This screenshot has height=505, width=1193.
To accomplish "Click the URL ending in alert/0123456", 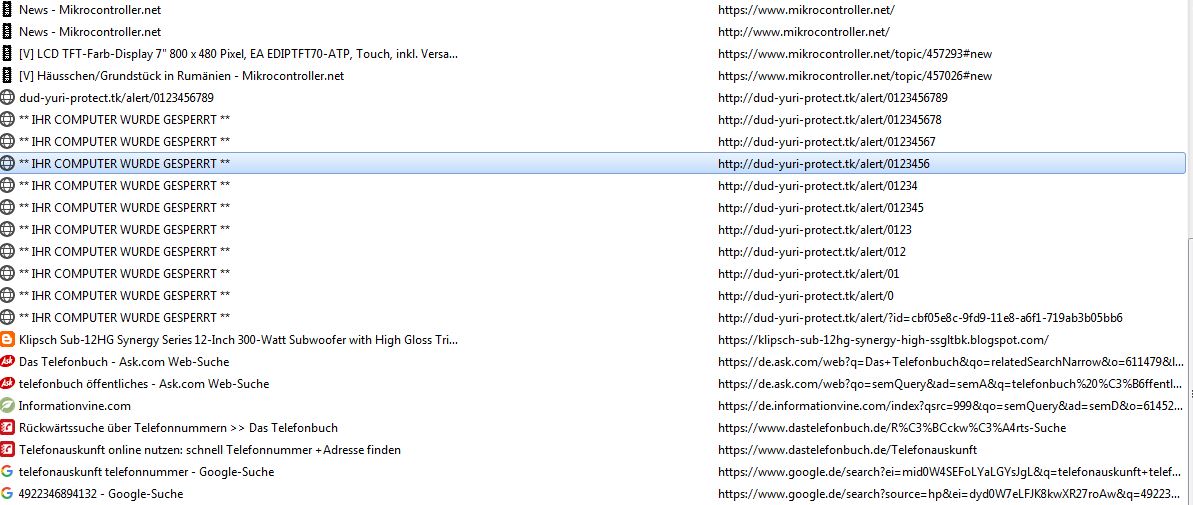I will 824,164.
